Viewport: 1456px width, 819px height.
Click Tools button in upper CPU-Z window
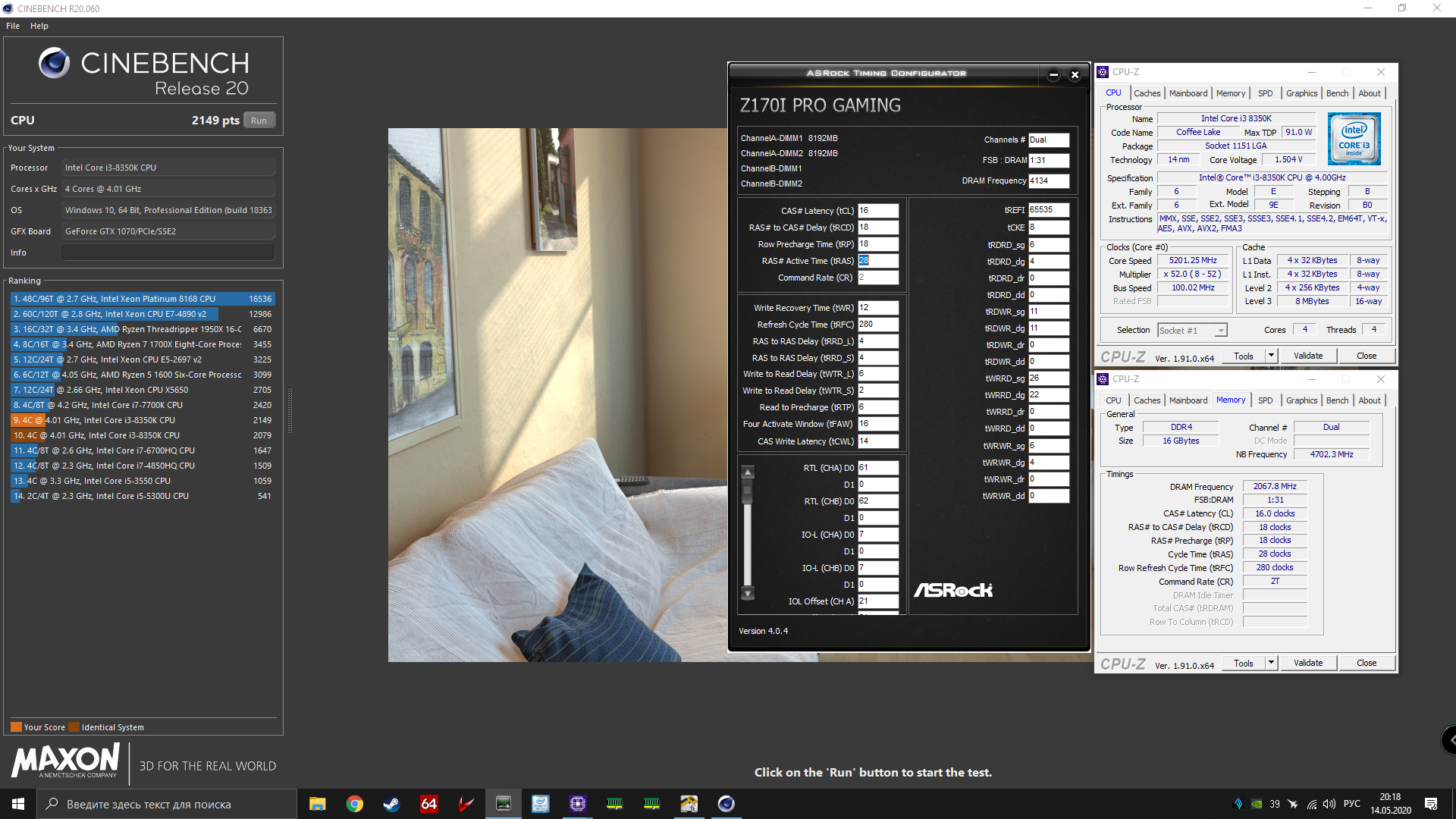click(1244, 356)
